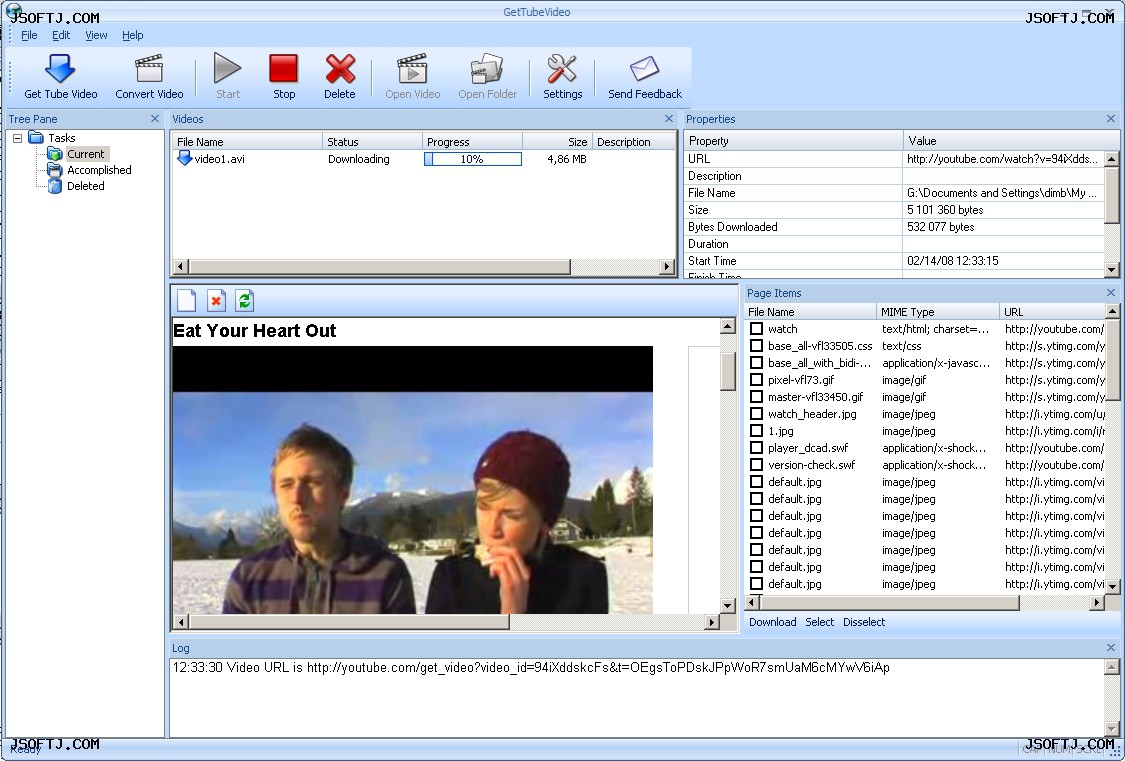
Task: Collapse the Tasks tree node
Action: coord(18,138)
